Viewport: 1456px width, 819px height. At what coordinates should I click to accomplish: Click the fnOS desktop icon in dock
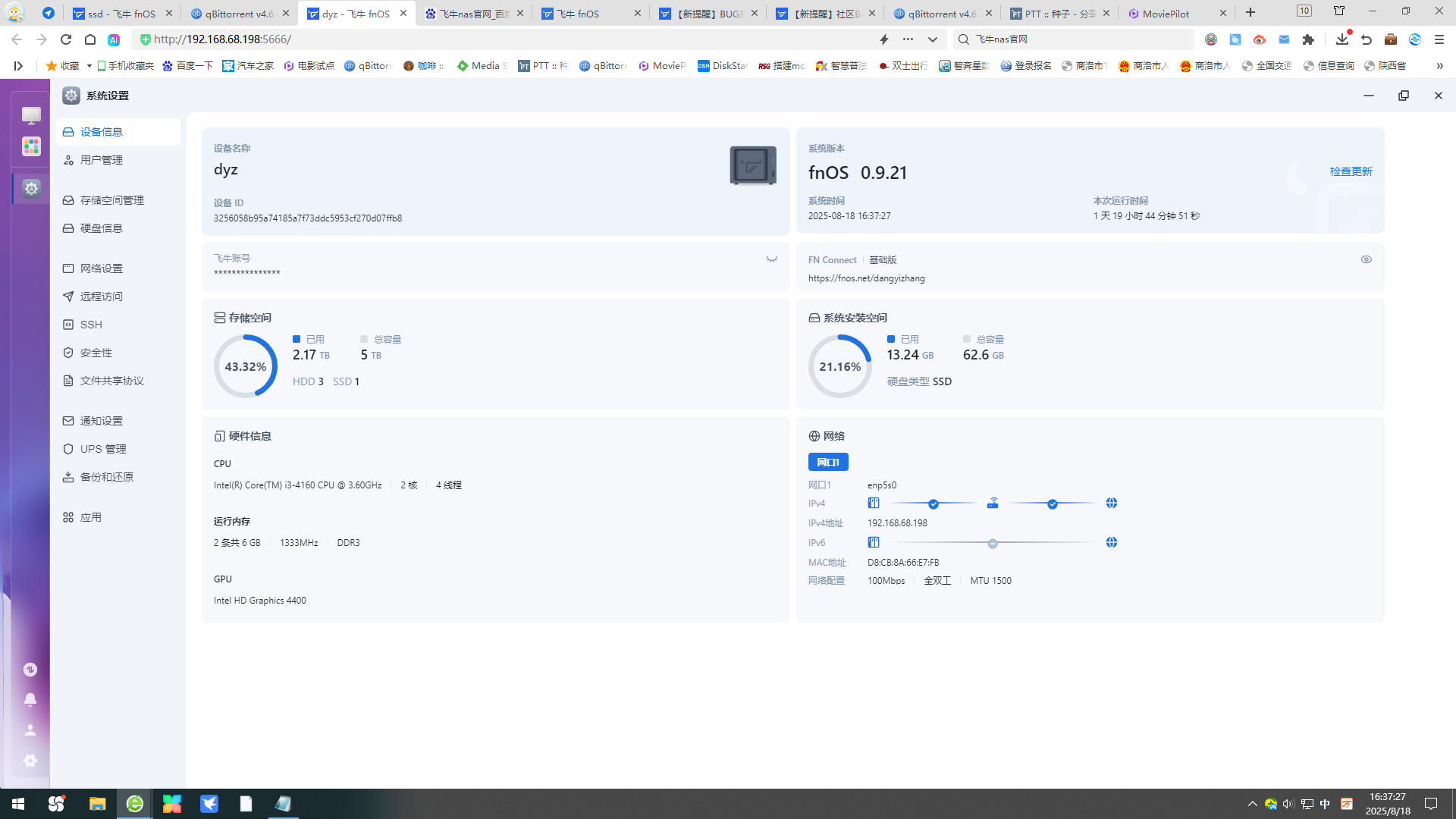tap(31, 115)
